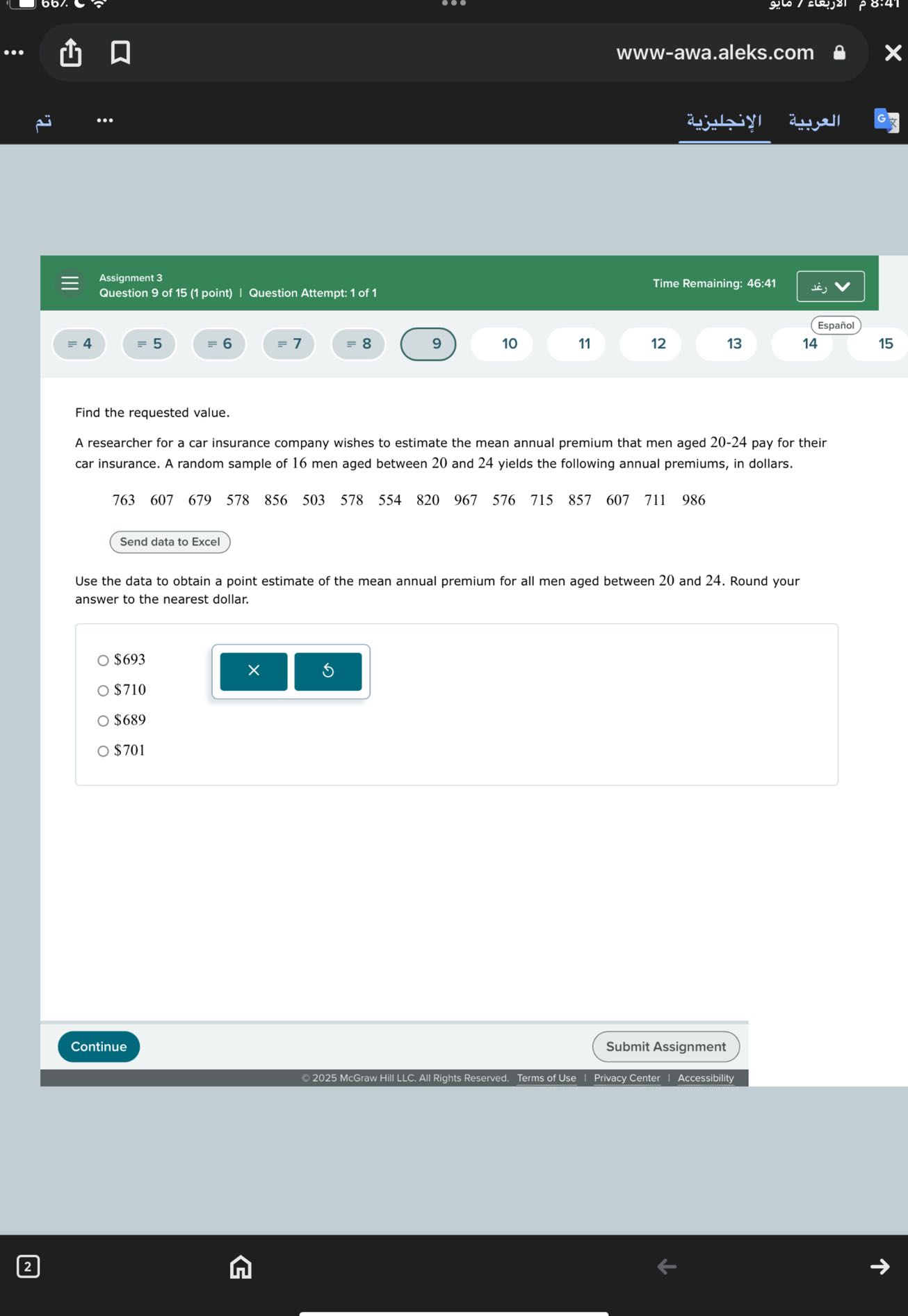Click Send data to Excel

pos(170,542)
